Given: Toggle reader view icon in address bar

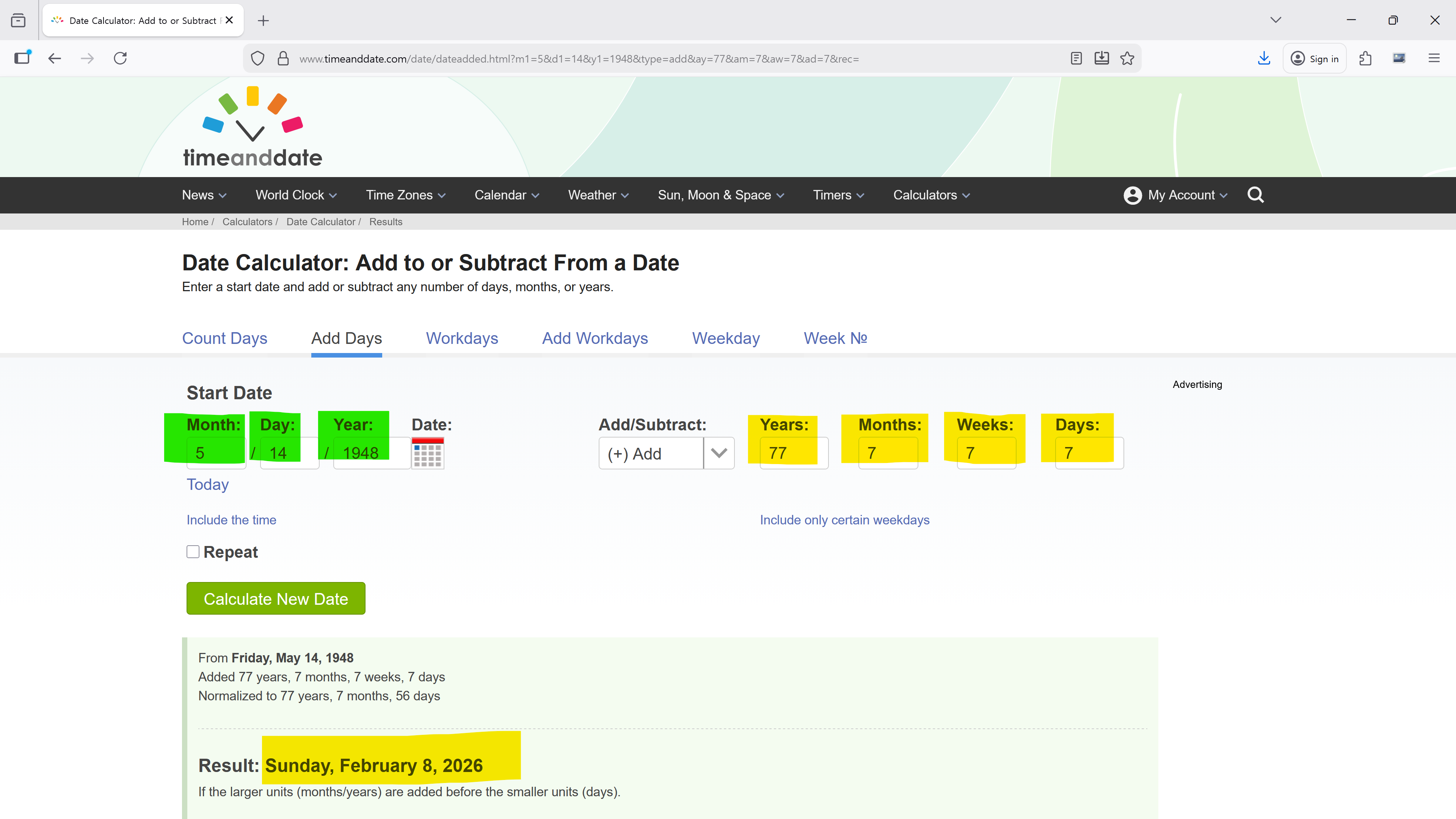Looking at the screenshot, I should 1076,59.
